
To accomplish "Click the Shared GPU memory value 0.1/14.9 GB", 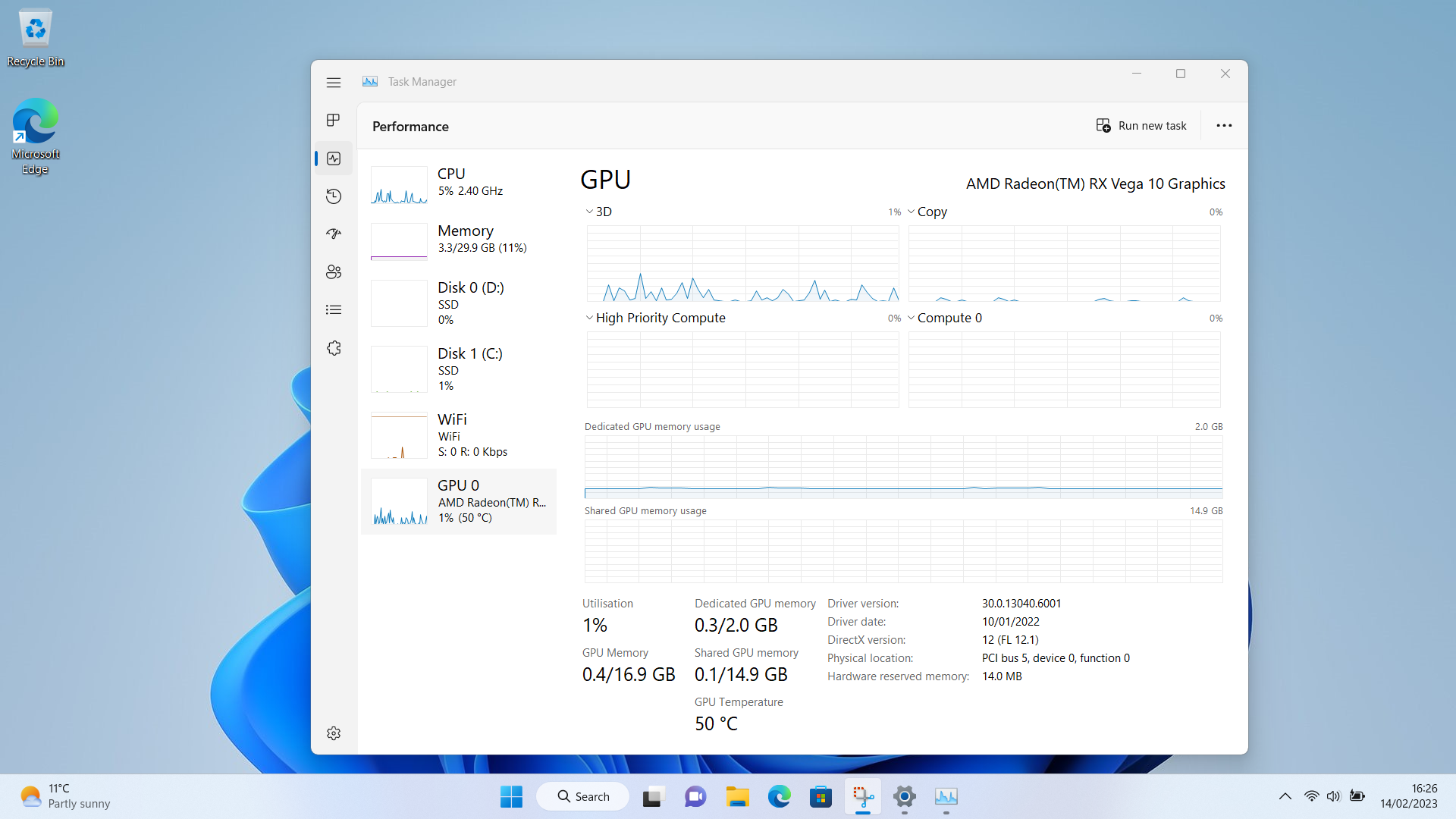I will coord(741,675).
